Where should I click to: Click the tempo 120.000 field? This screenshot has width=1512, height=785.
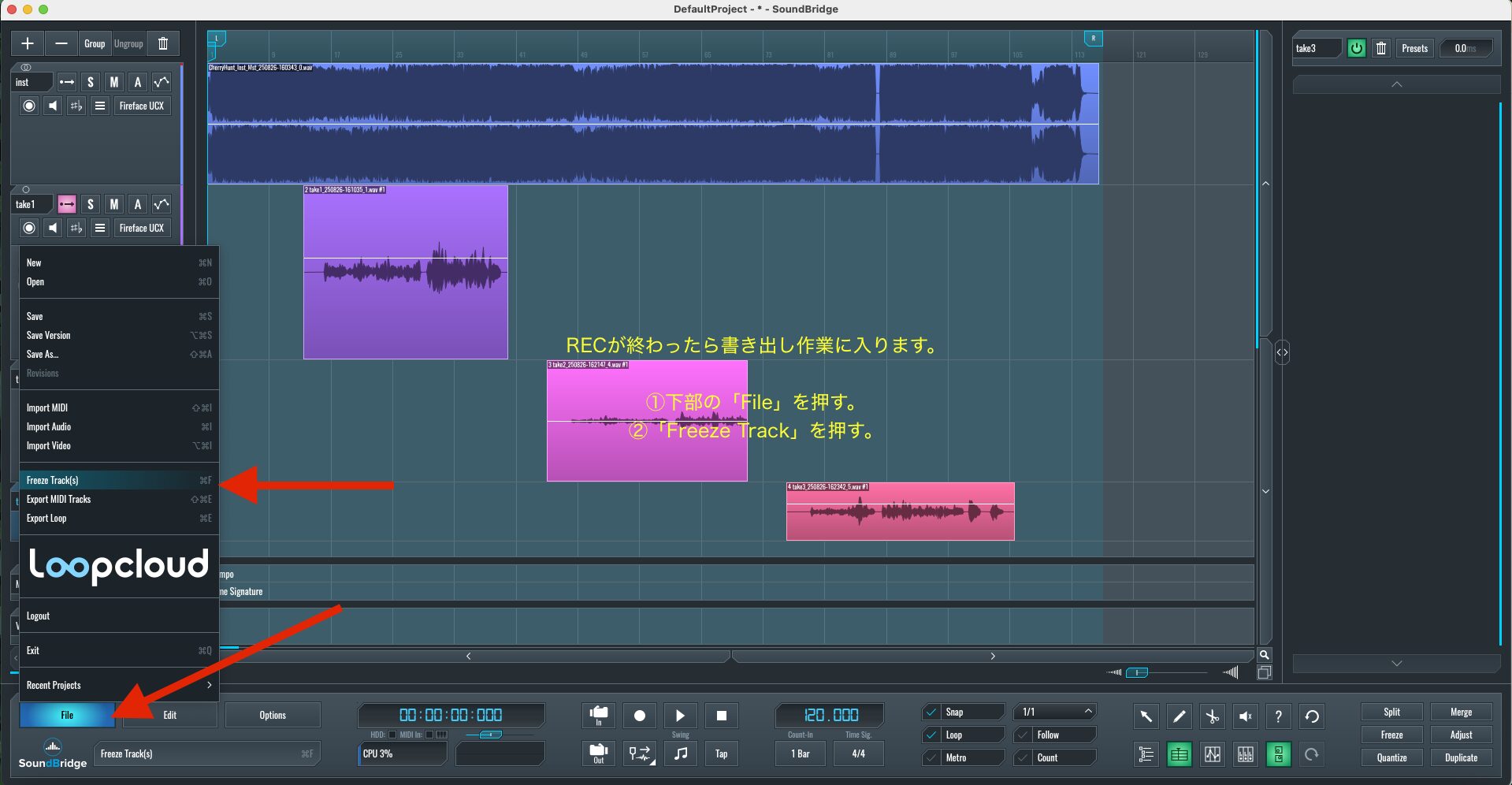(x=830, y=715)
